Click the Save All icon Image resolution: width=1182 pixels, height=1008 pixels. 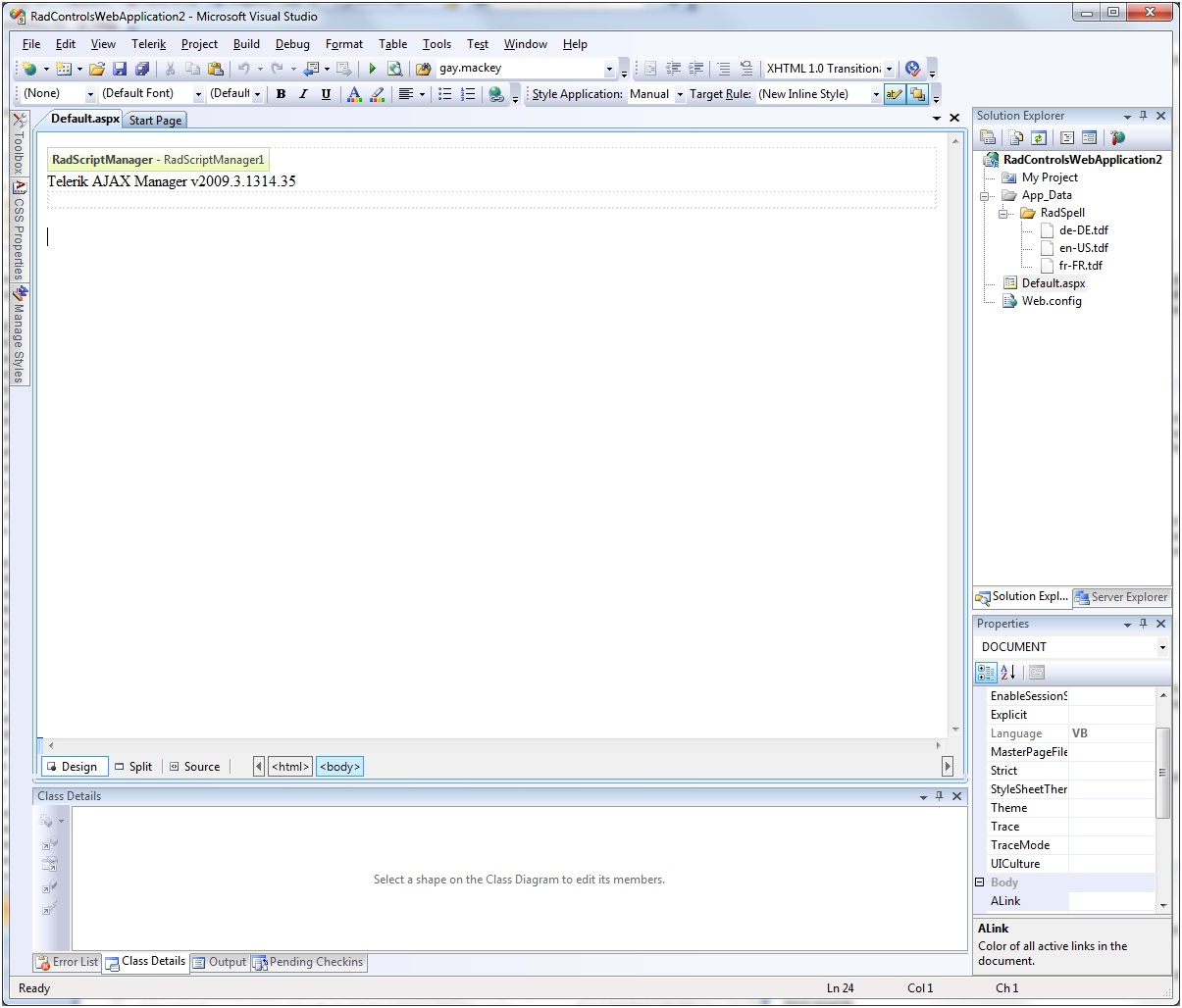(x=142, y=69)
